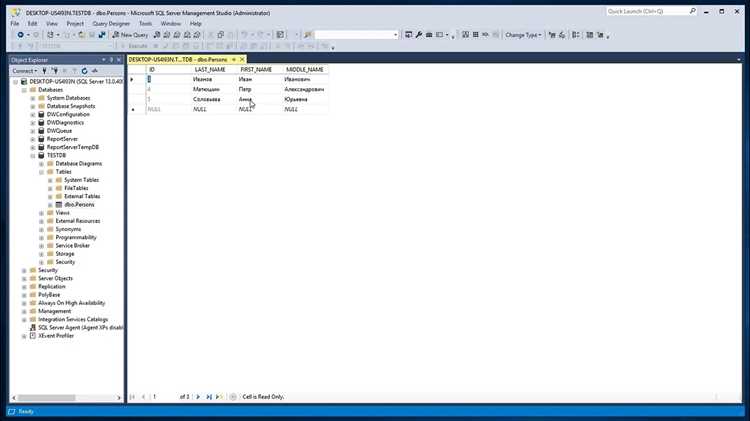The image size is (750, 421).
Task: Click the search magnifier in Quick Launch
Action: [693, 11]
